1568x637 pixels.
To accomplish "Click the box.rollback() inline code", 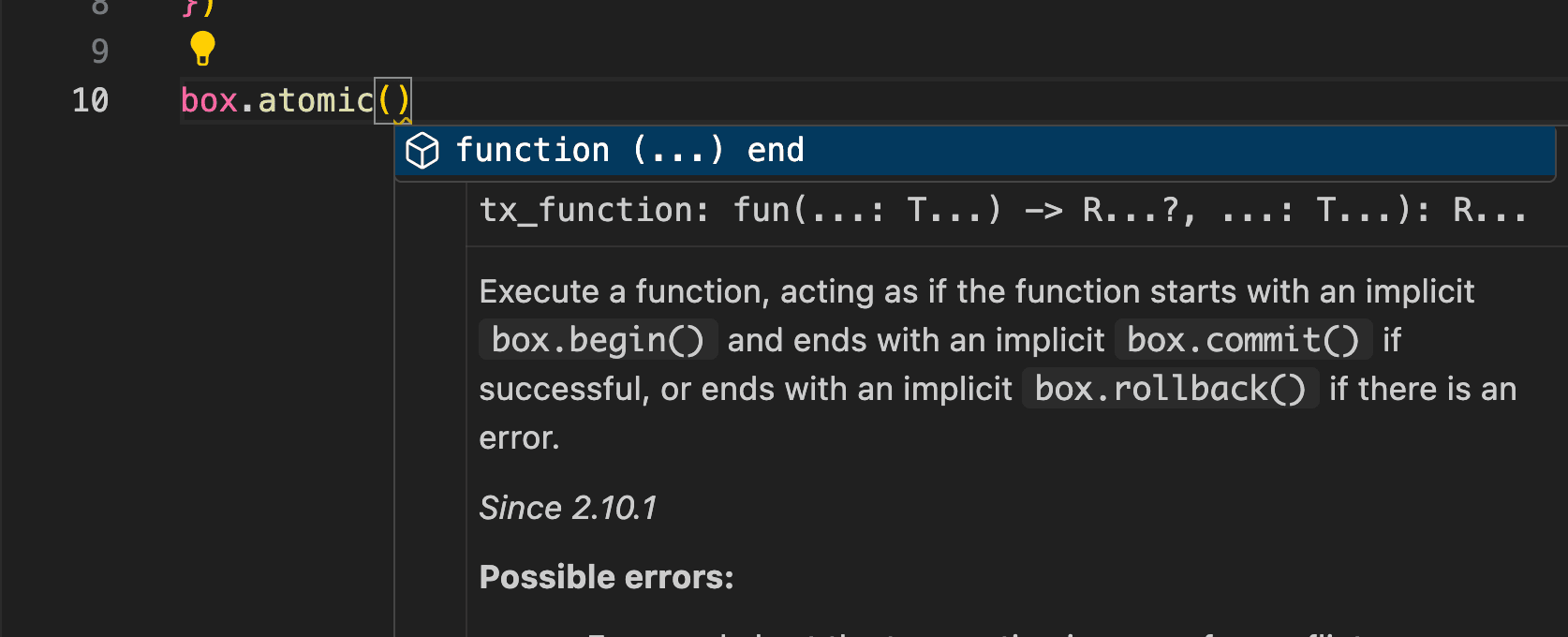I will point(1170,389).
